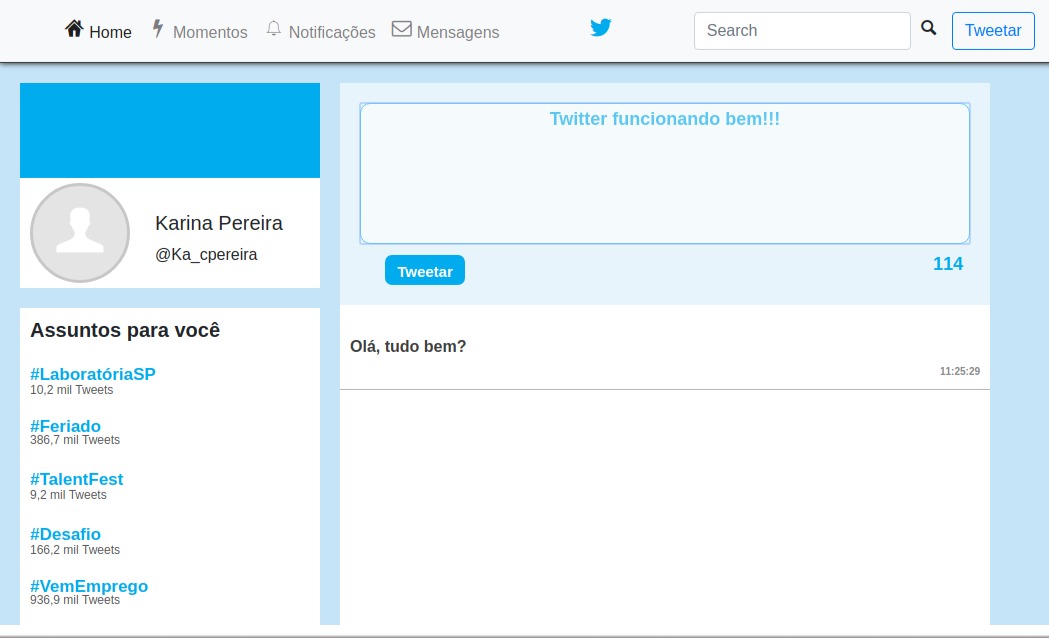This screenshot has height=638, width=1049.
Task: Click the '166,2 mil Tweets' count
Action: coord(75,550)
